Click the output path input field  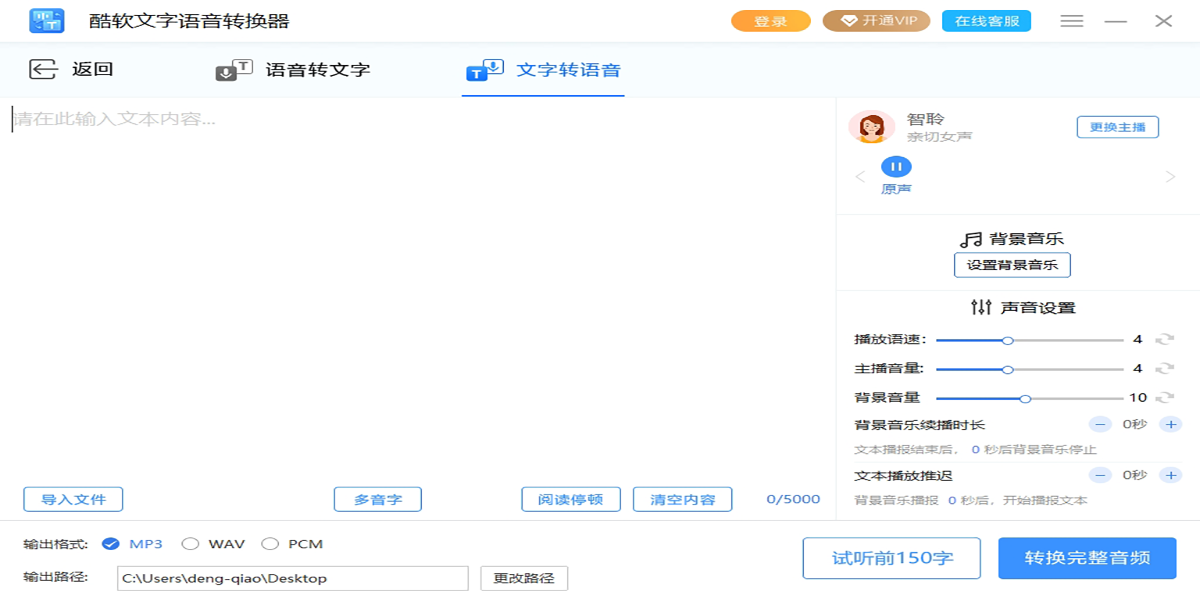pos(292,578)
